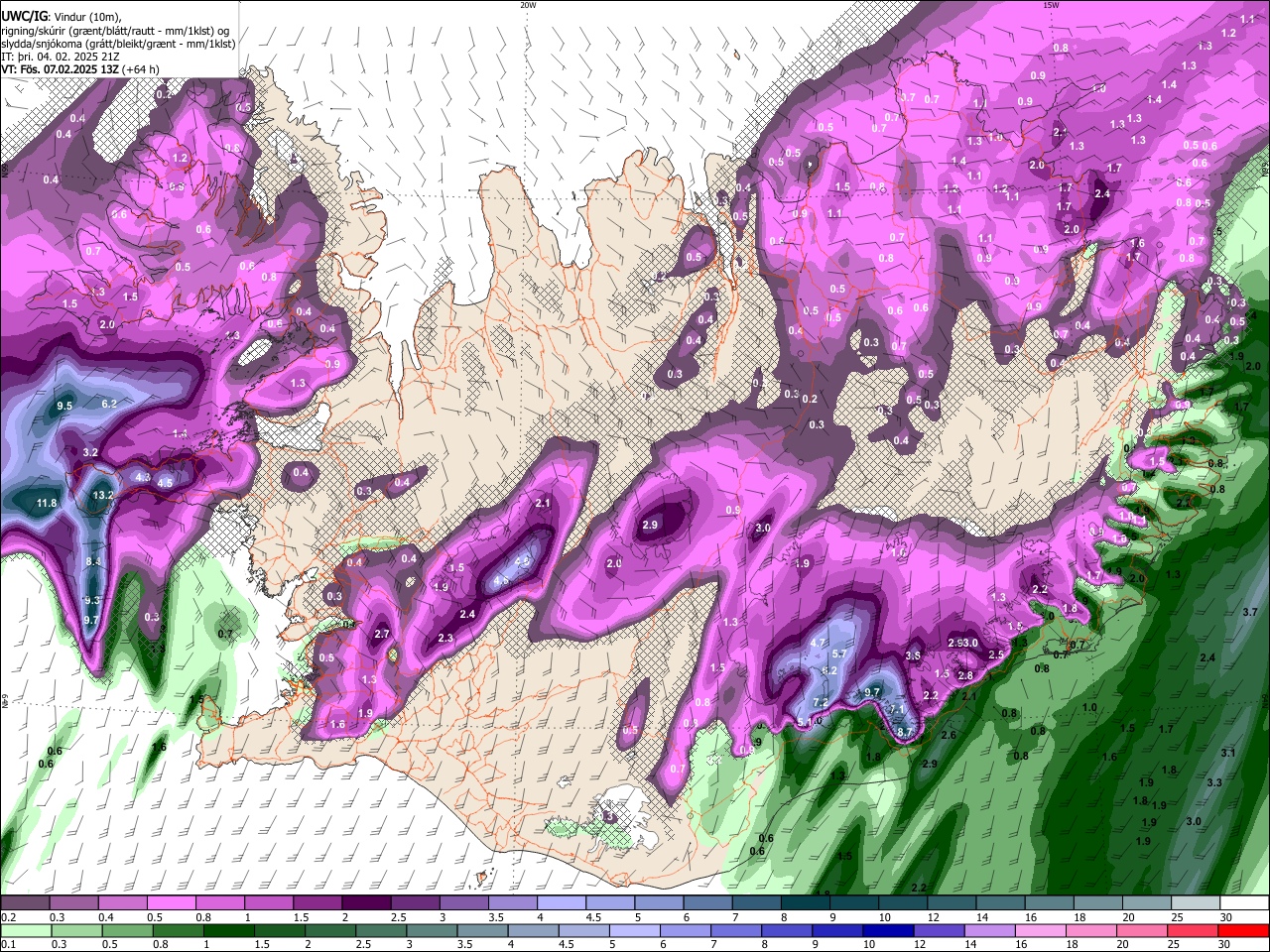This screenshot has width=1270, height=952.
Task: Click the pale green 0.1 swatch in lower legend
Action: tap(25, 930)
